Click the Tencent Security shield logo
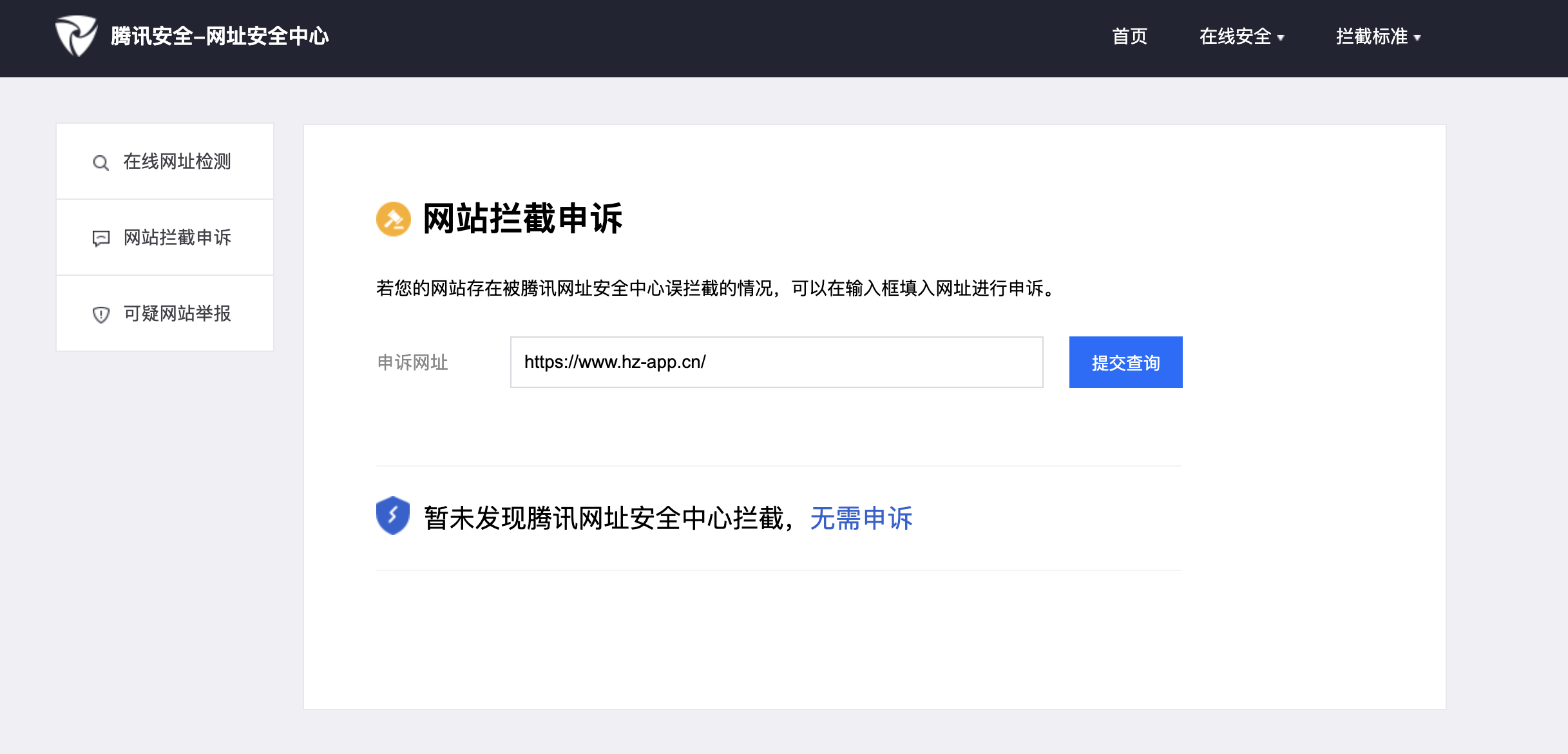Viewport: 1568px width, 754px height. pos(76,36)
